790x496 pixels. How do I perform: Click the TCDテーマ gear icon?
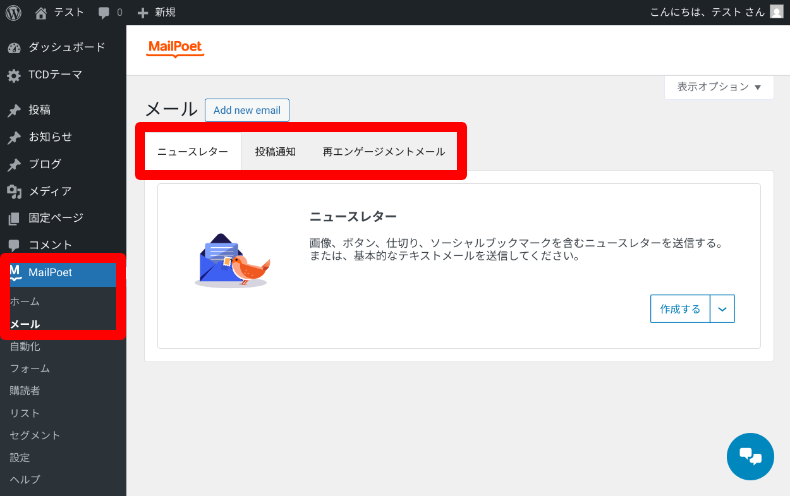coord(14,76)
